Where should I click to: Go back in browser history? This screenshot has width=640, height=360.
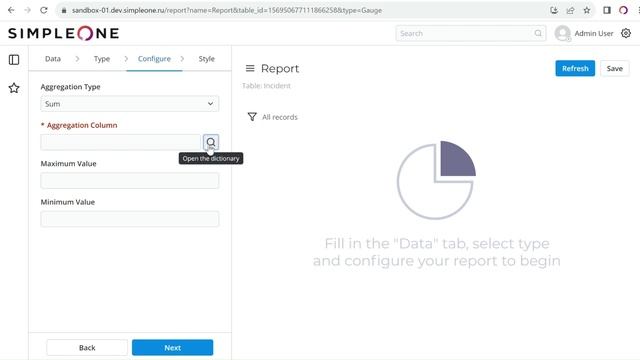11,10
